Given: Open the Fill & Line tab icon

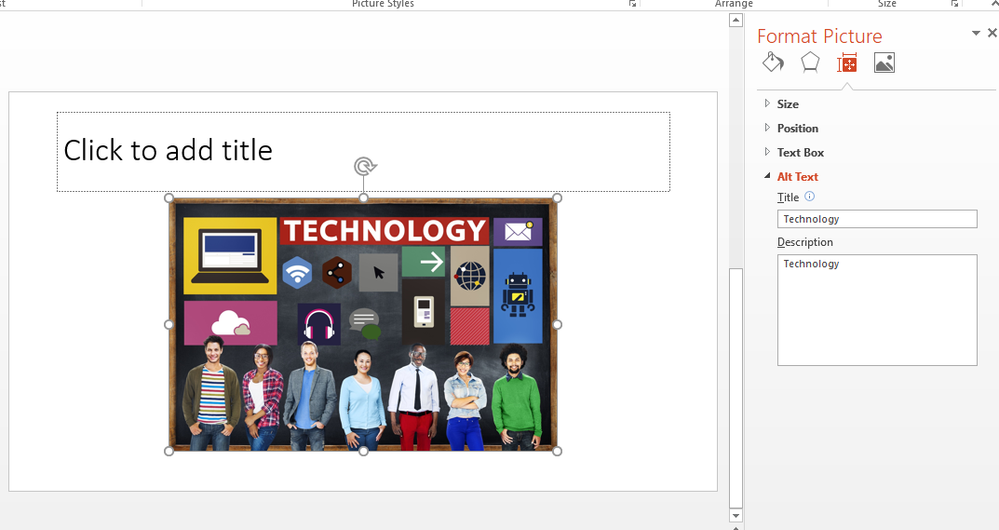Looking at the screenshot, I should (773, 62).
